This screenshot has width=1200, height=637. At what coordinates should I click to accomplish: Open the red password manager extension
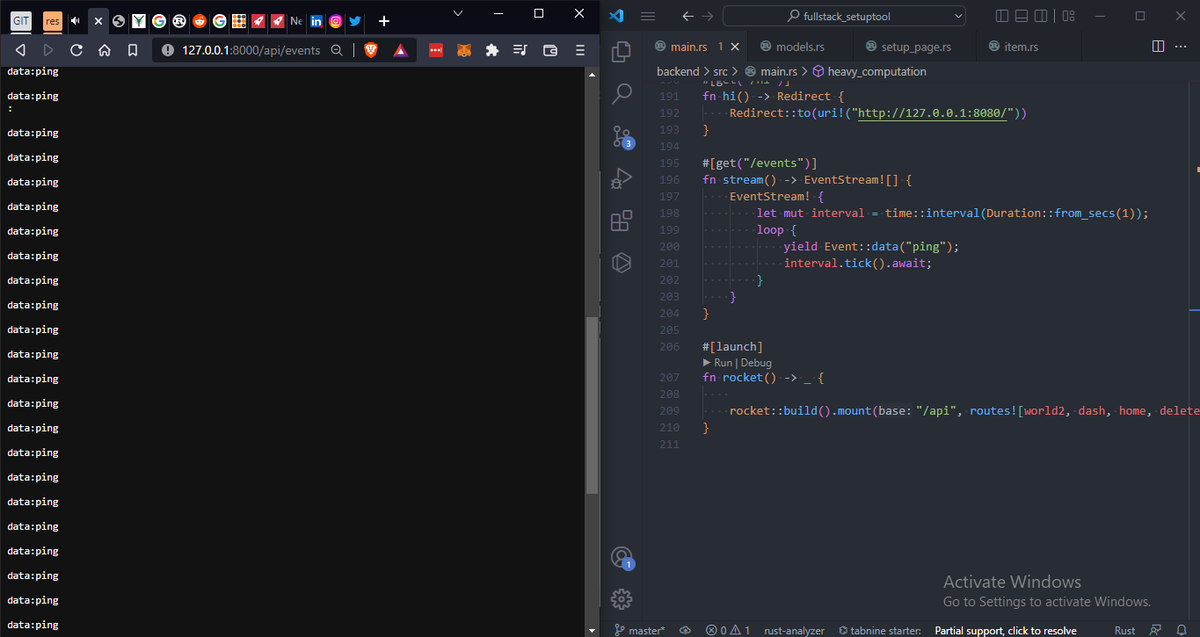[x=436, y=50]
